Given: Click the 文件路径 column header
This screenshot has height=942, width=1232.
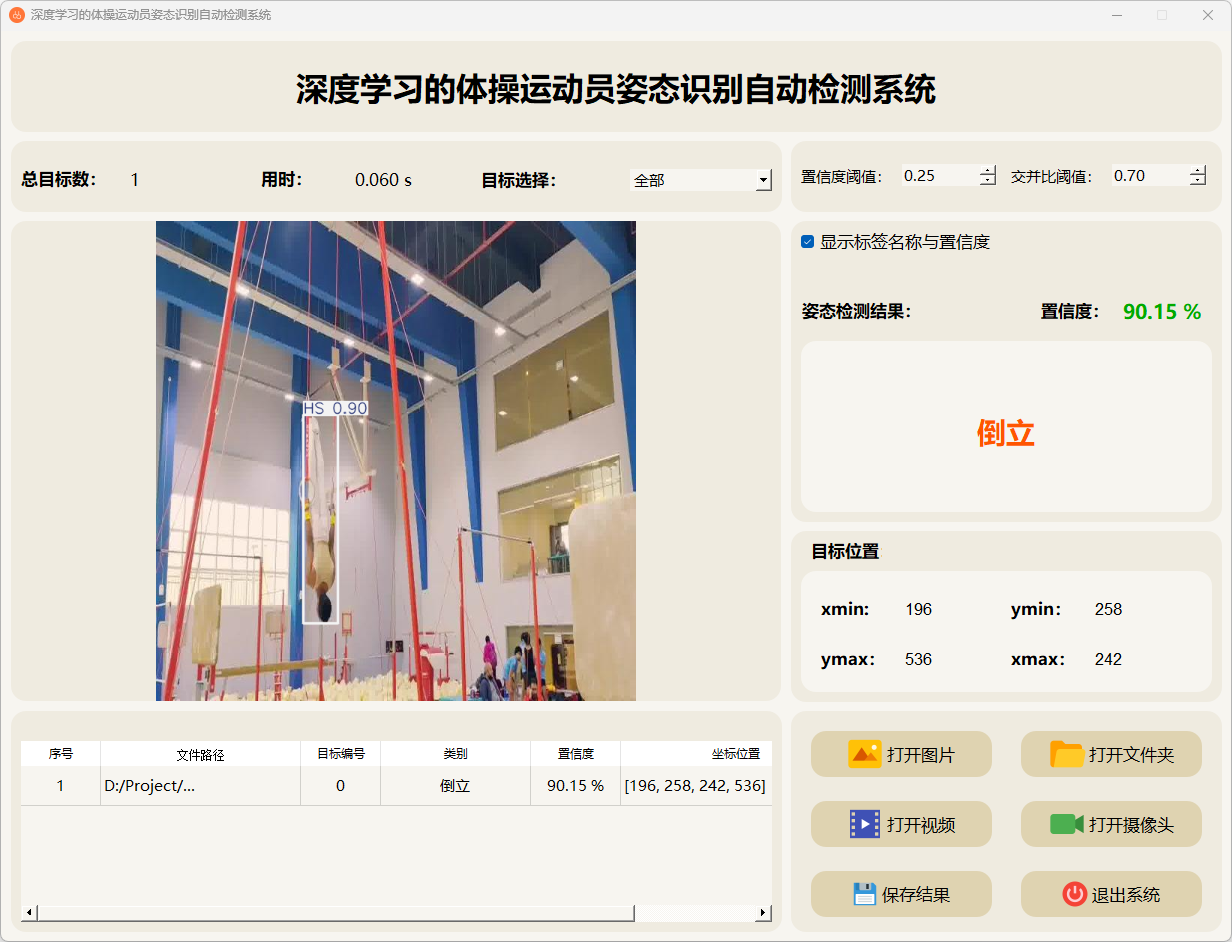Looking at the screenshot, I should [200, 754].
